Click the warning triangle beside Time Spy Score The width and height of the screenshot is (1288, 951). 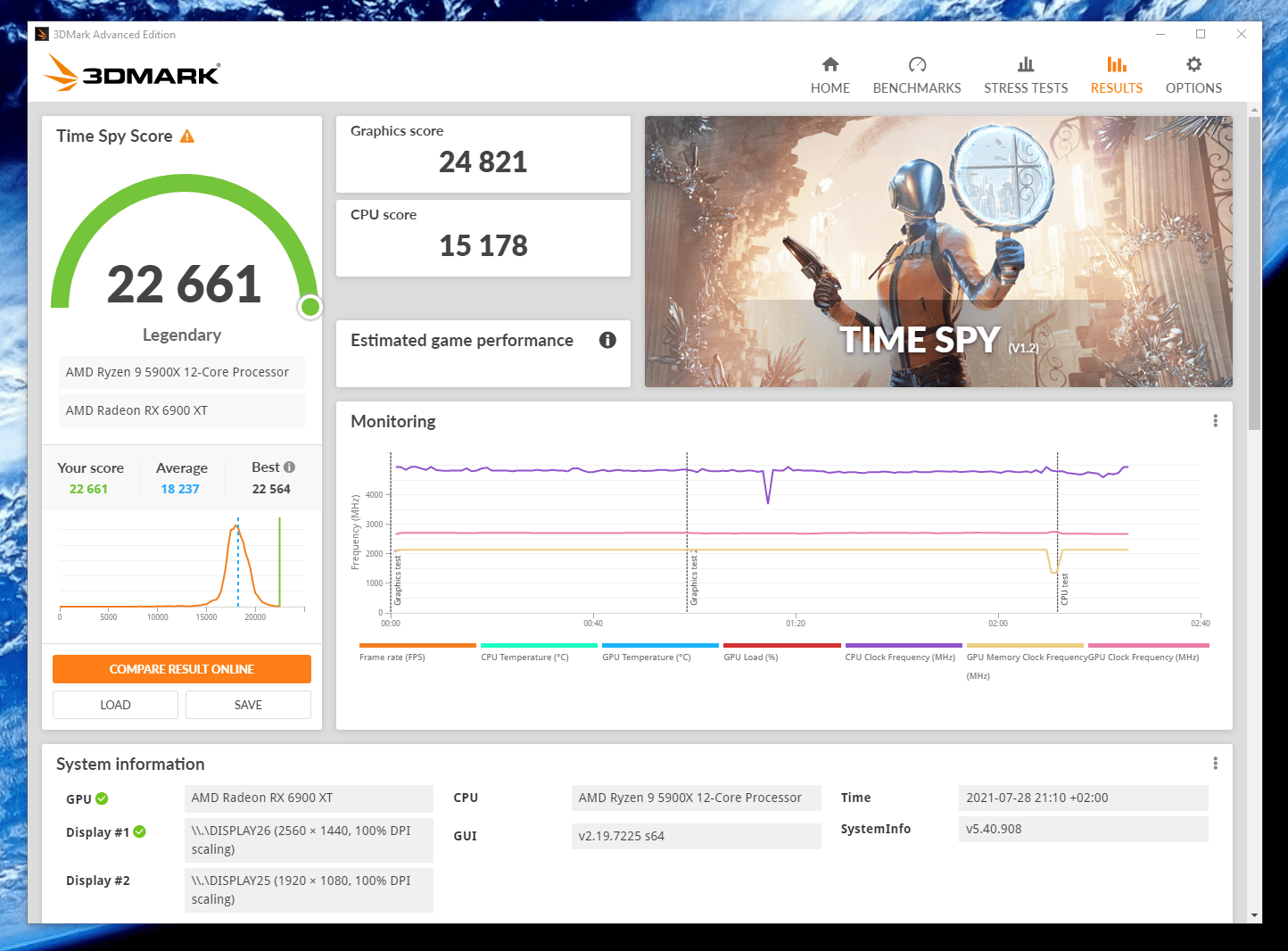[x=187, y=136]
